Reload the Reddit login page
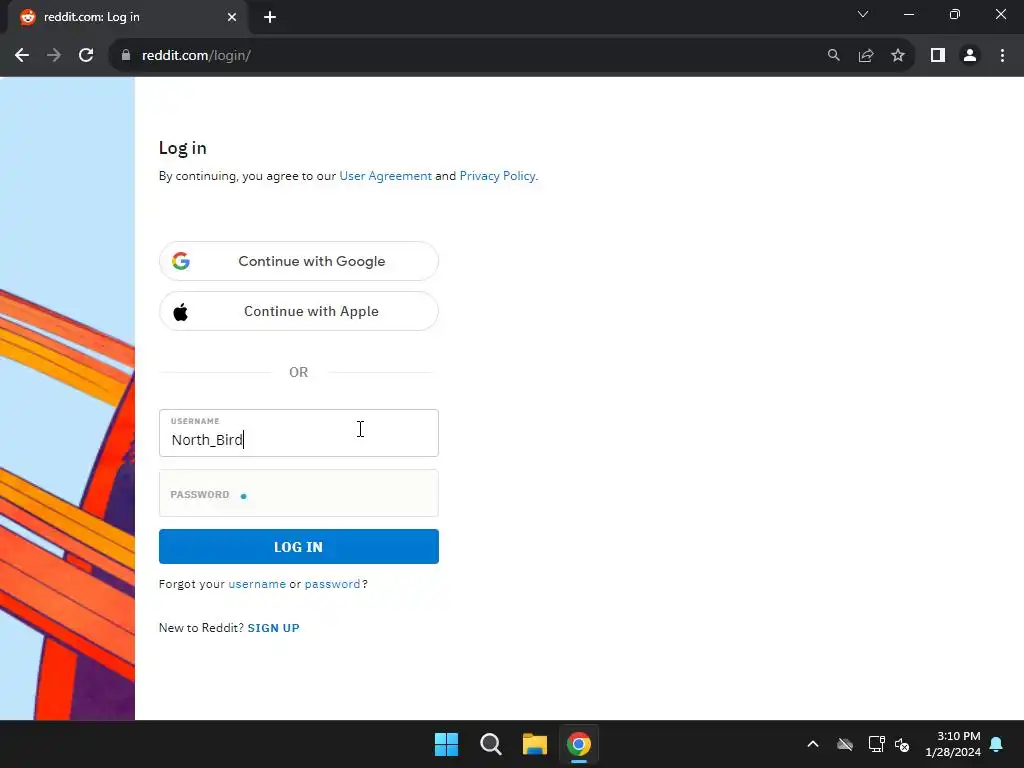 pos(86,56)
